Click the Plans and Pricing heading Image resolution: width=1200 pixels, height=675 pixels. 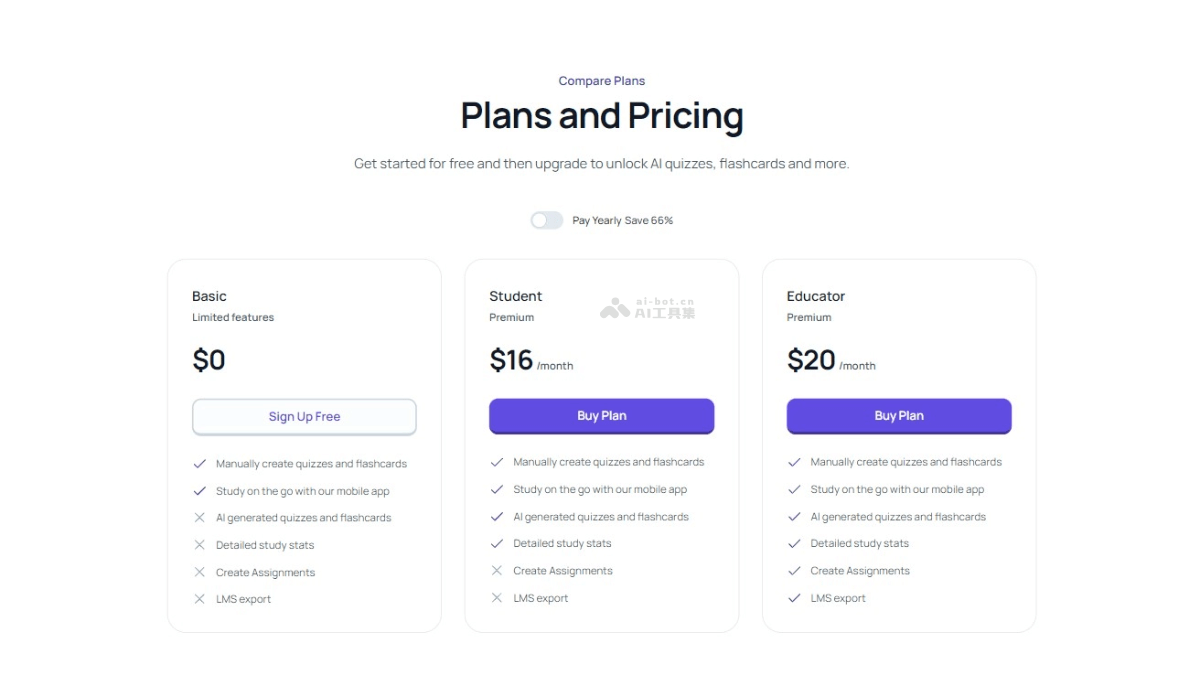[x=602, y=116]
